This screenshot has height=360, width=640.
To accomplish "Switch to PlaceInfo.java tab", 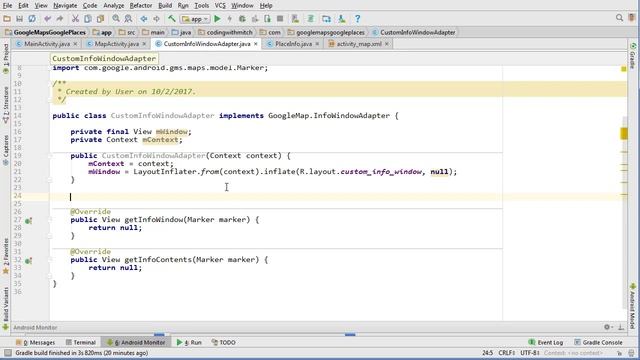I will pos(293,44).
